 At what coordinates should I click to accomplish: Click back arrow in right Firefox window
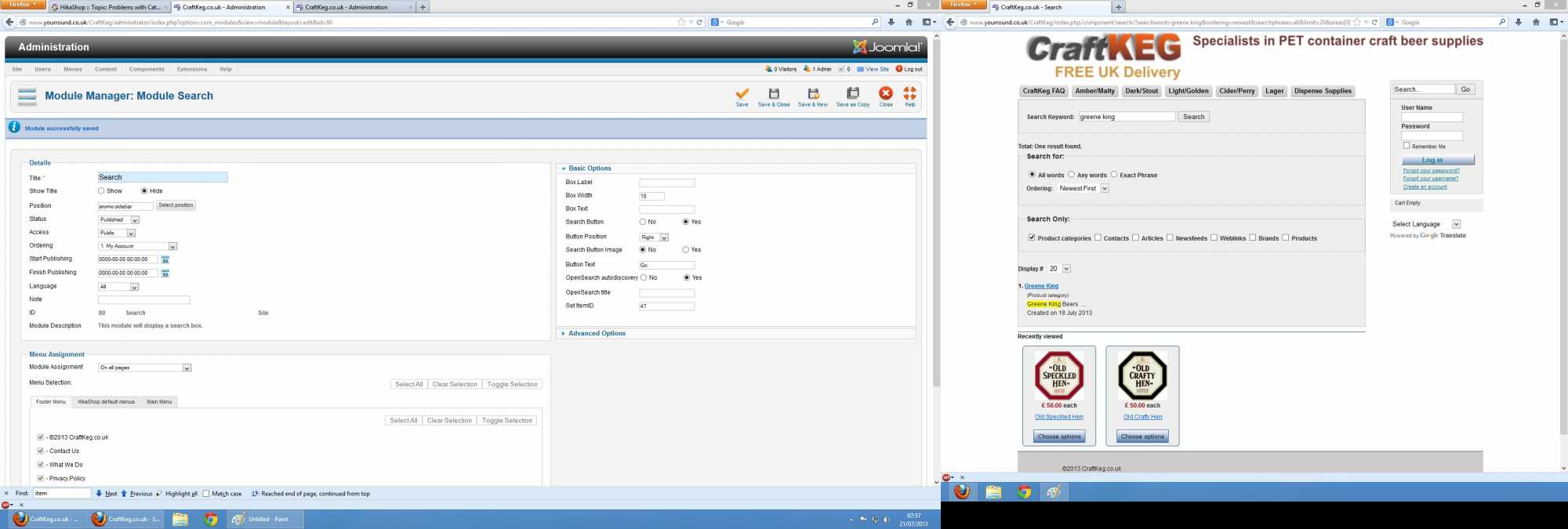coord(950,22)
